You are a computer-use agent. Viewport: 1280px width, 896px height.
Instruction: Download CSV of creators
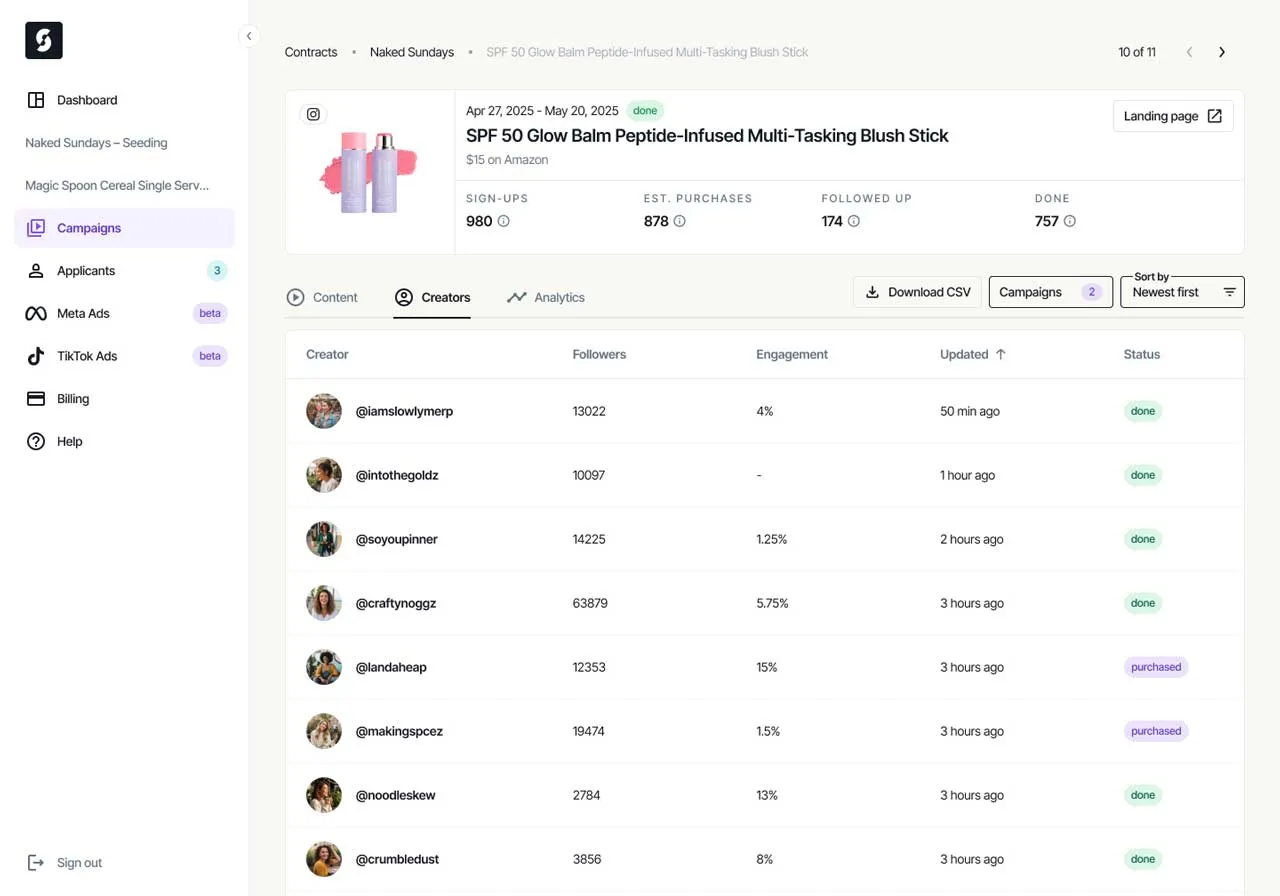coord(916,292)
